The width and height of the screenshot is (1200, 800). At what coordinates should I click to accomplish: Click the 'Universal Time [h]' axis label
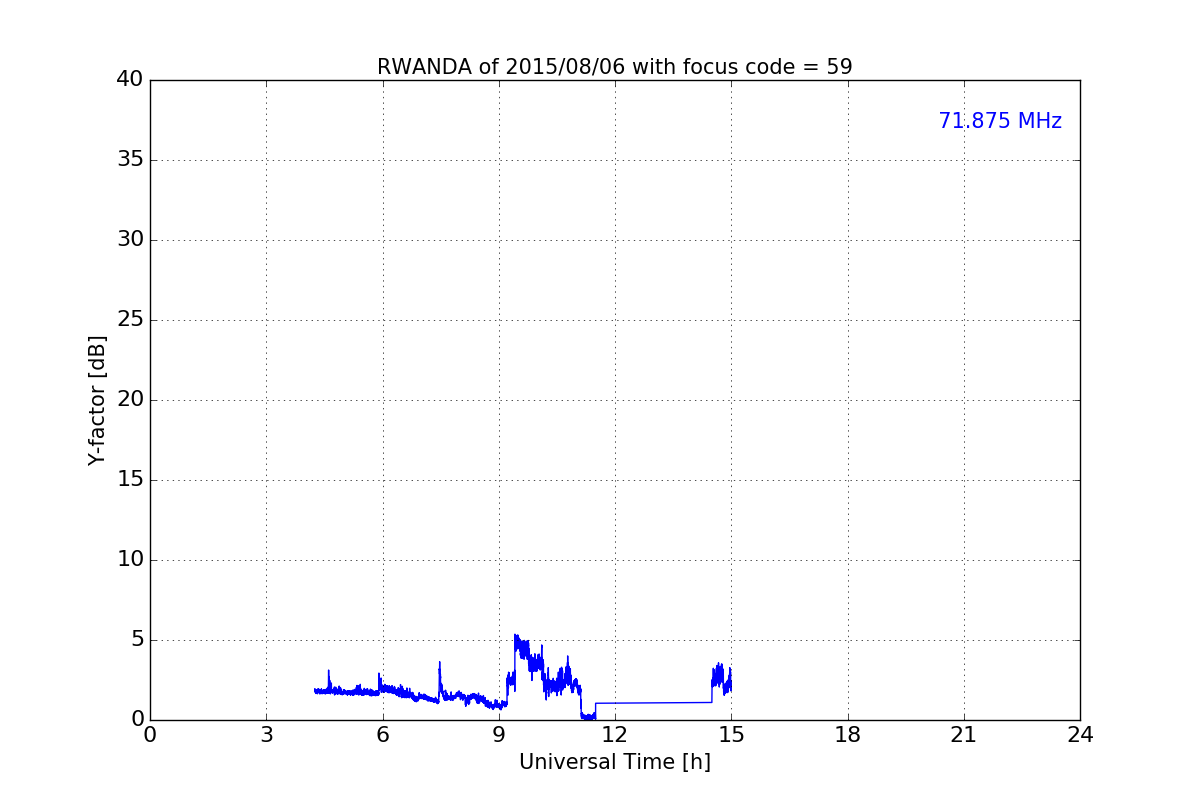[614, 762]
